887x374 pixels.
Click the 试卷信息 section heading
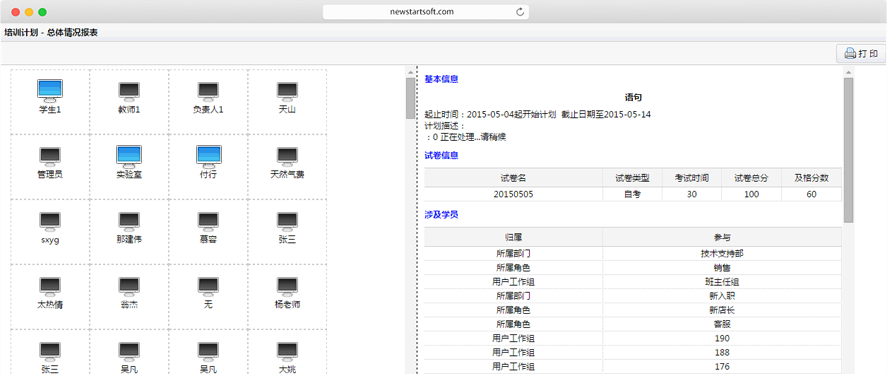[441, 155]
